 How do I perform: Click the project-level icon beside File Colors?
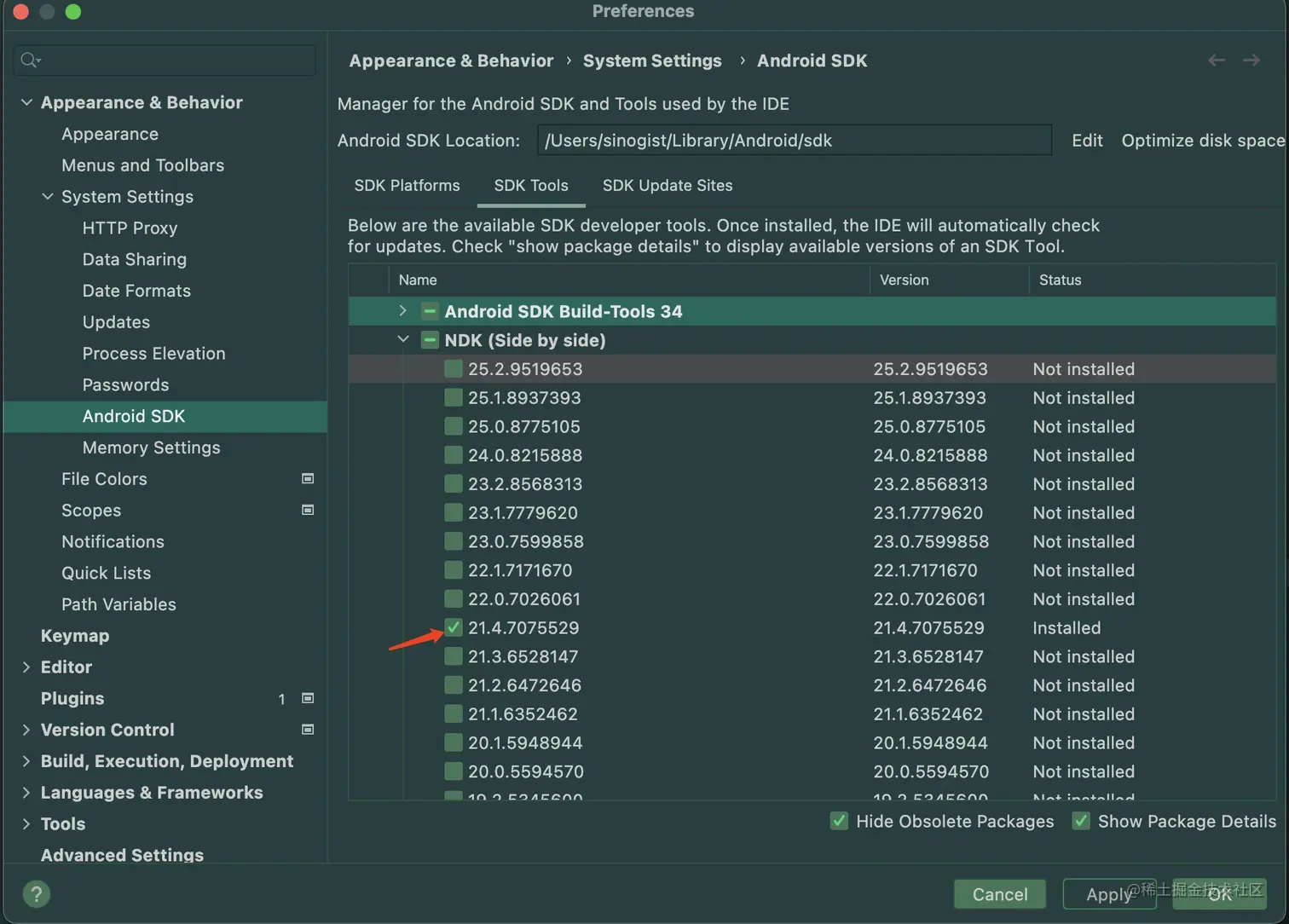pyautogui.click(x=308, y=479)
